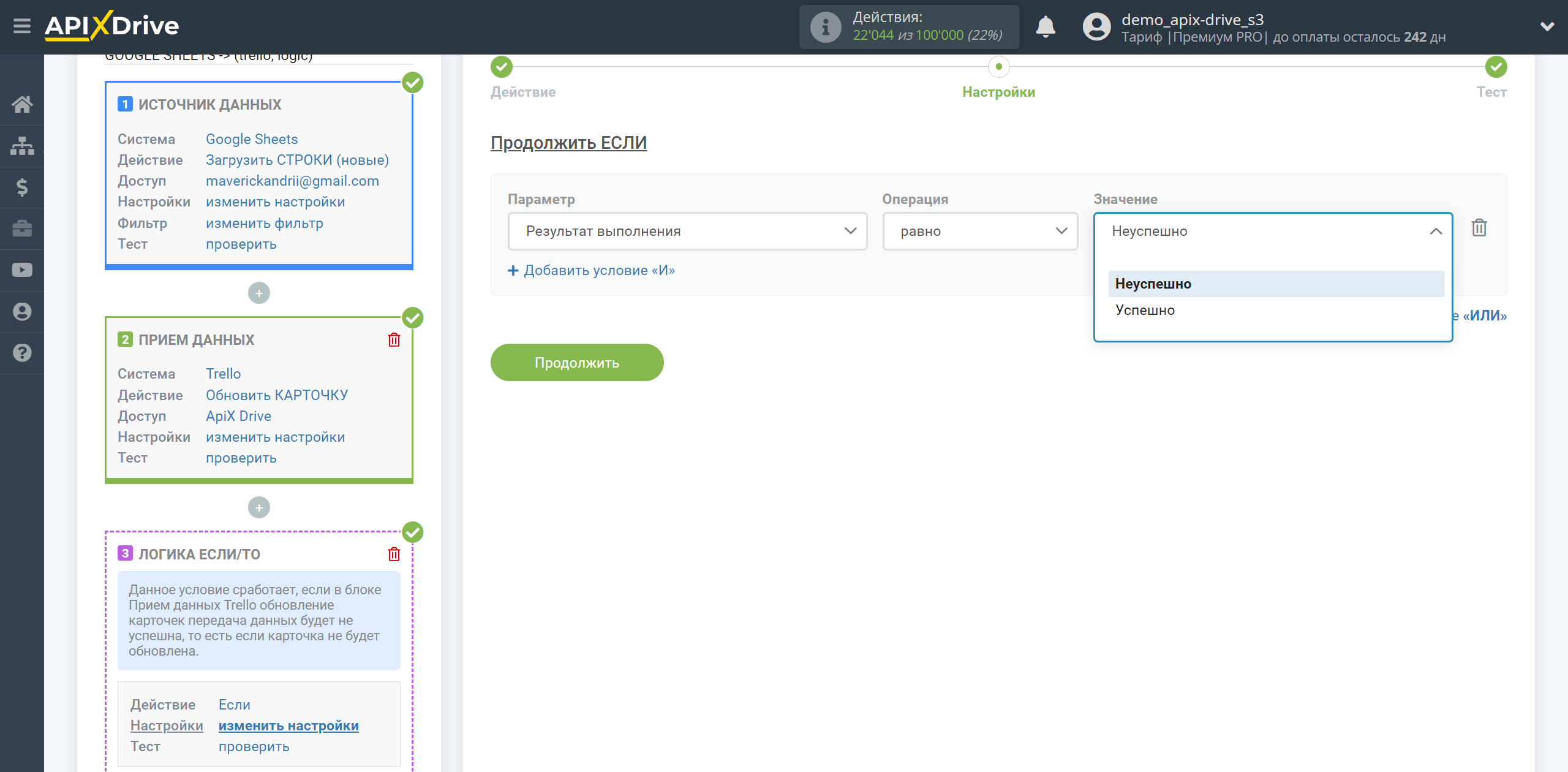1568x772 pixels.
Task: Click source проверить test link
Action: click(241, 244)
